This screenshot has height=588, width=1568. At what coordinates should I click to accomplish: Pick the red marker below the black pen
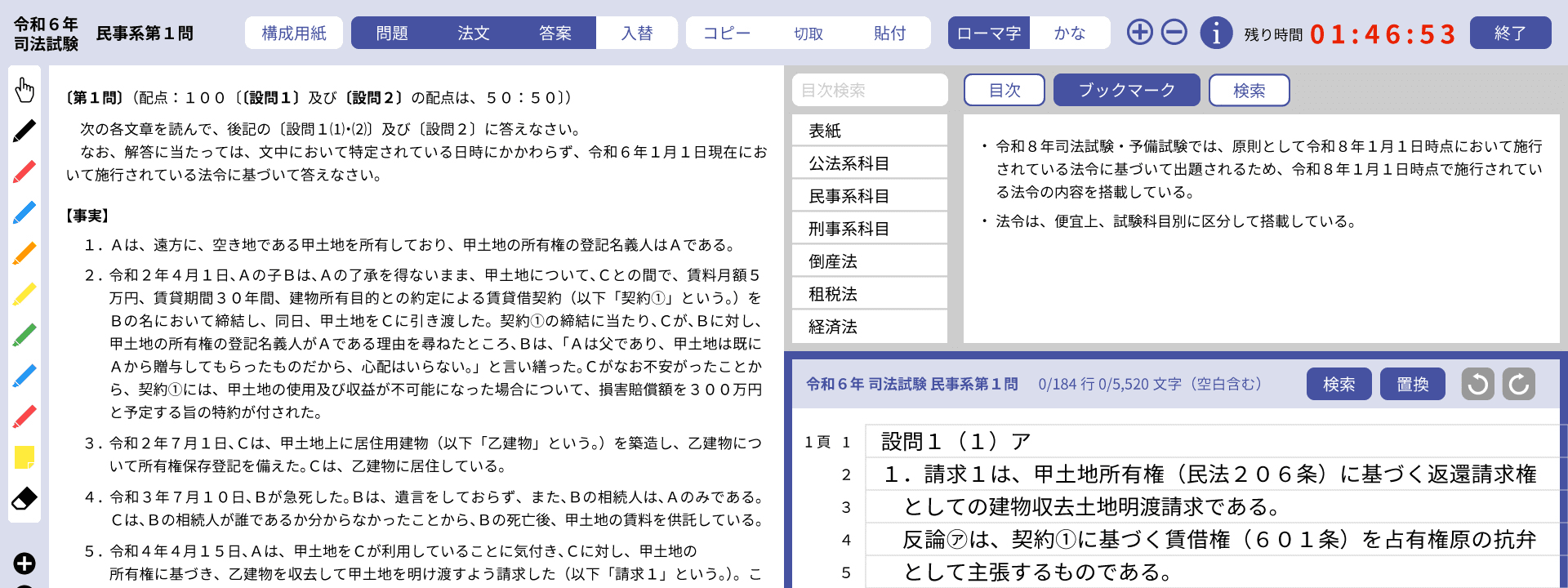pos(24,171)
